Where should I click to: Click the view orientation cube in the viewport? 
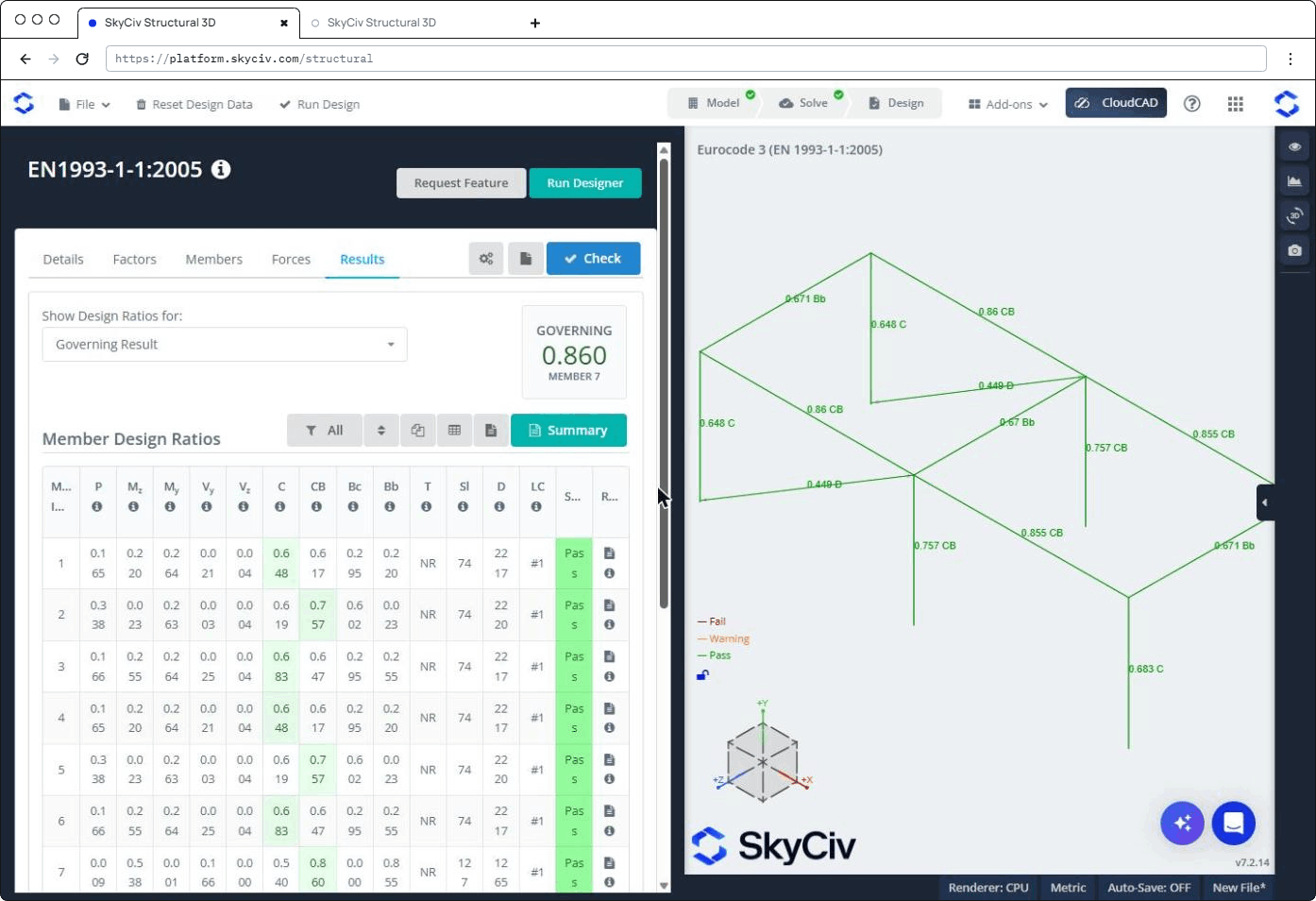pos(763,761)
